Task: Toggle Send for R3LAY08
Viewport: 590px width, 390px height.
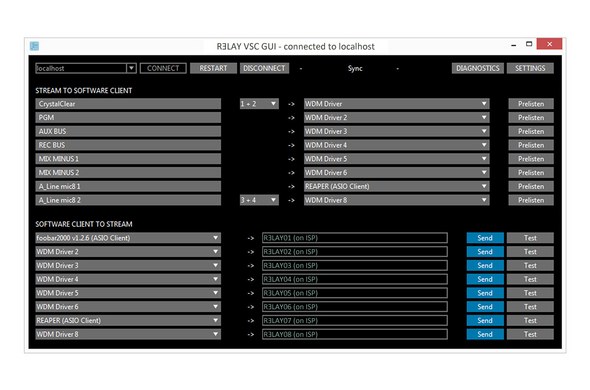Action: (485, 334)
